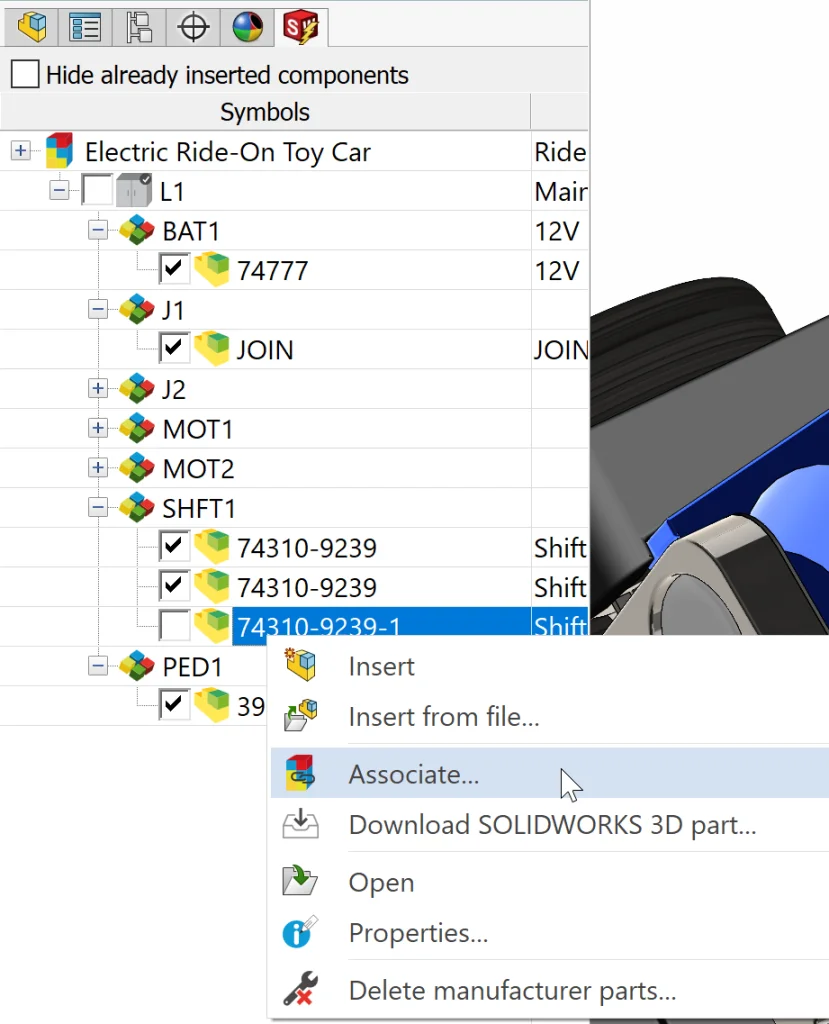The image size is (829, 1024).
Task: Collapse the SHFT1 component node
Action: click(98, 507)
